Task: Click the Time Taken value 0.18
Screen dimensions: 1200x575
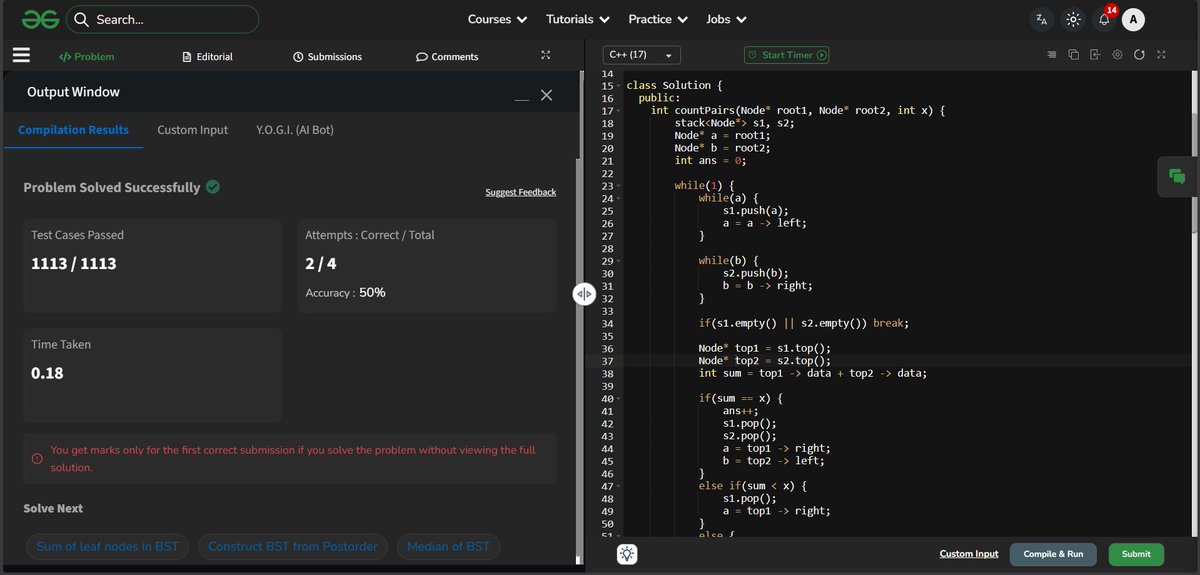Action: [47, 373]
